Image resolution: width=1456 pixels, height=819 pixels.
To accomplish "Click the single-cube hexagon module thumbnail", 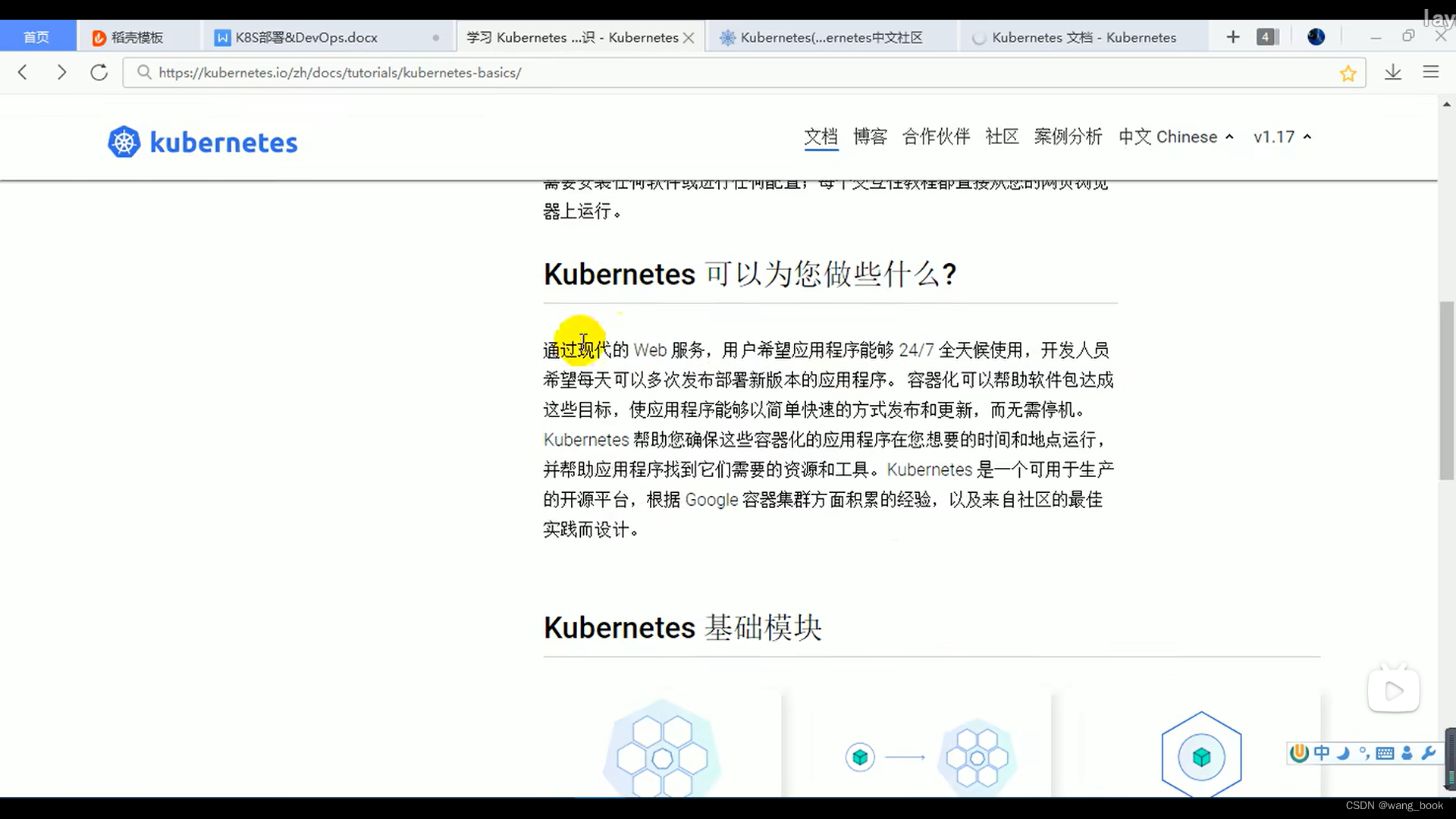I will pos(1201,755).
